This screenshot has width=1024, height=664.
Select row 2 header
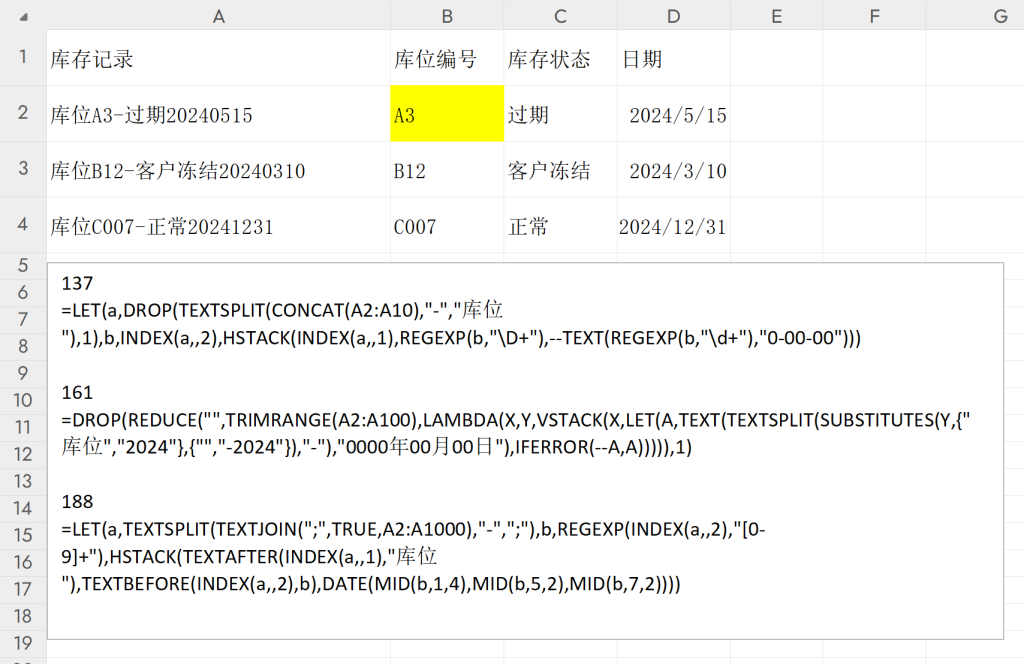[x=23, y=113]
